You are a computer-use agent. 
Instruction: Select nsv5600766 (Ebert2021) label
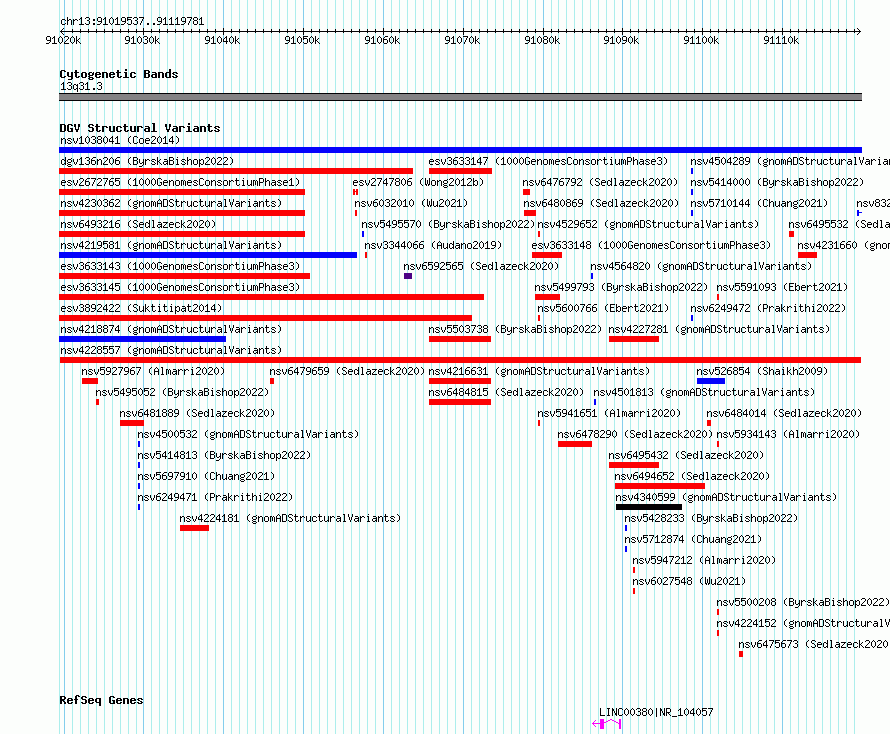(x=603, y=308)
